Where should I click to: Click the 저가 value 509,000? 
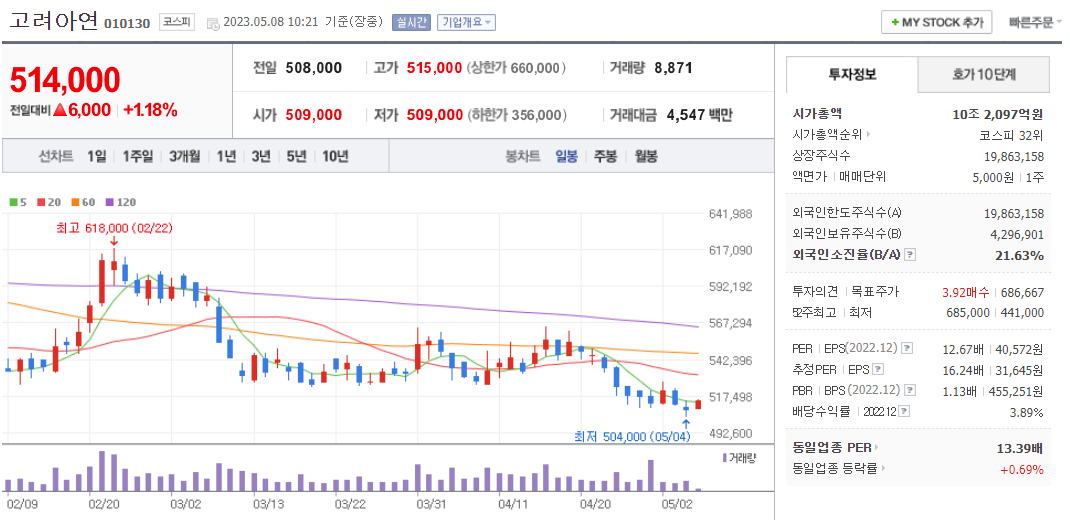pos(434,115)
